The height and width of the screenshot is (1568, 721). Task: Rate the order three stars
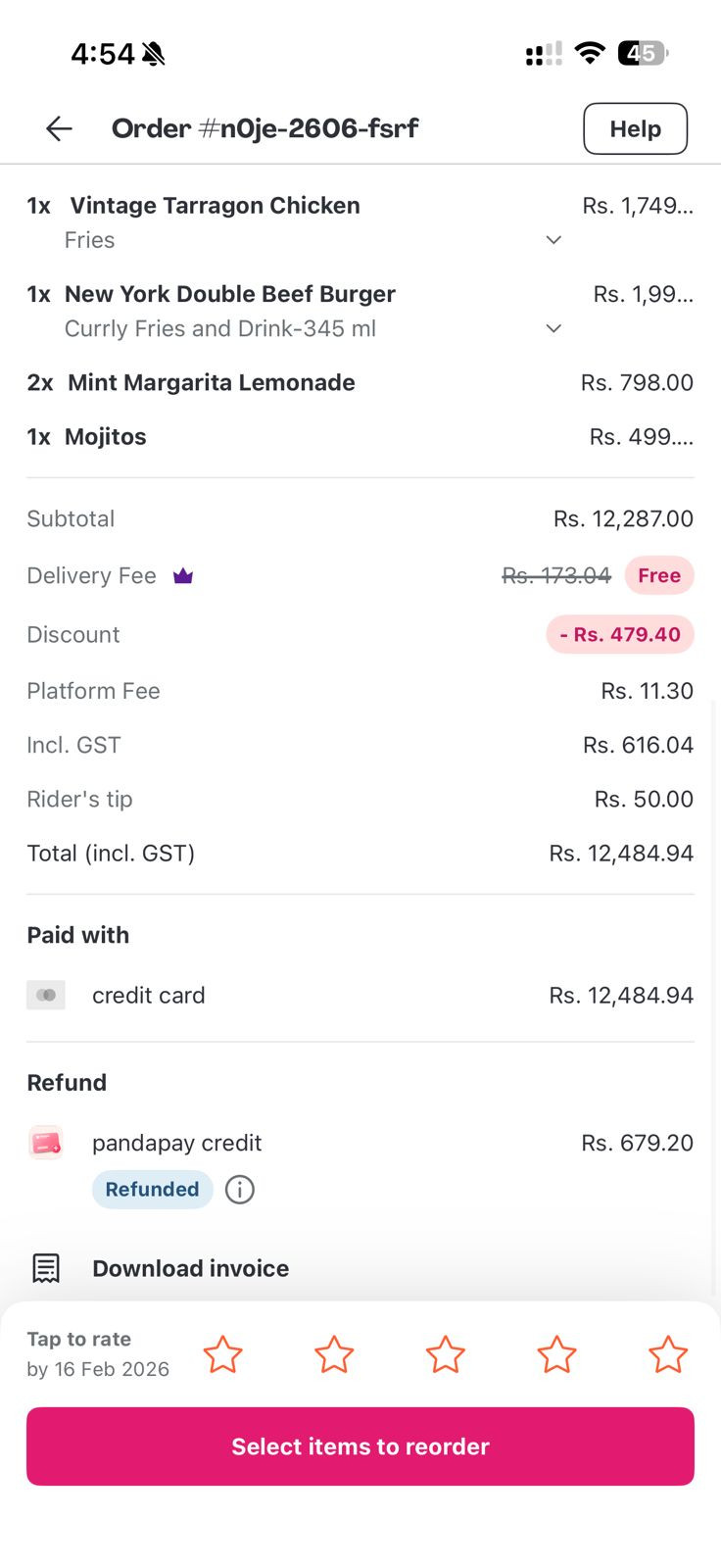(446, 1354)
